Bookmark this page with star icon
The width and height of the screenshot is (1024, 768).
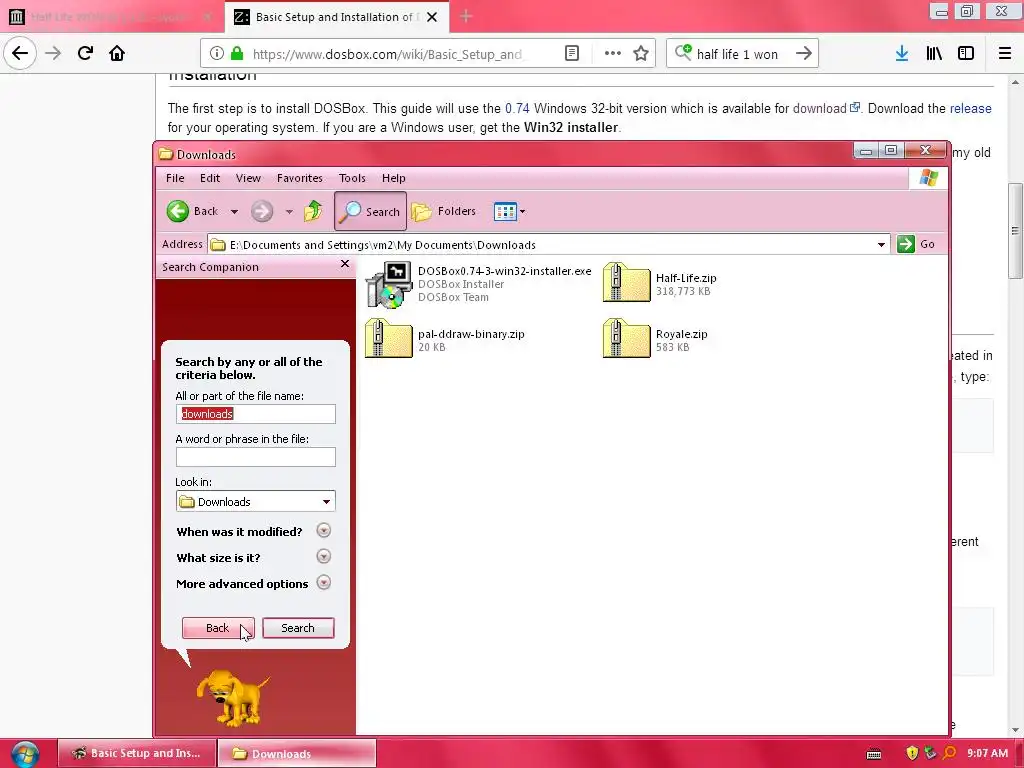641,53
